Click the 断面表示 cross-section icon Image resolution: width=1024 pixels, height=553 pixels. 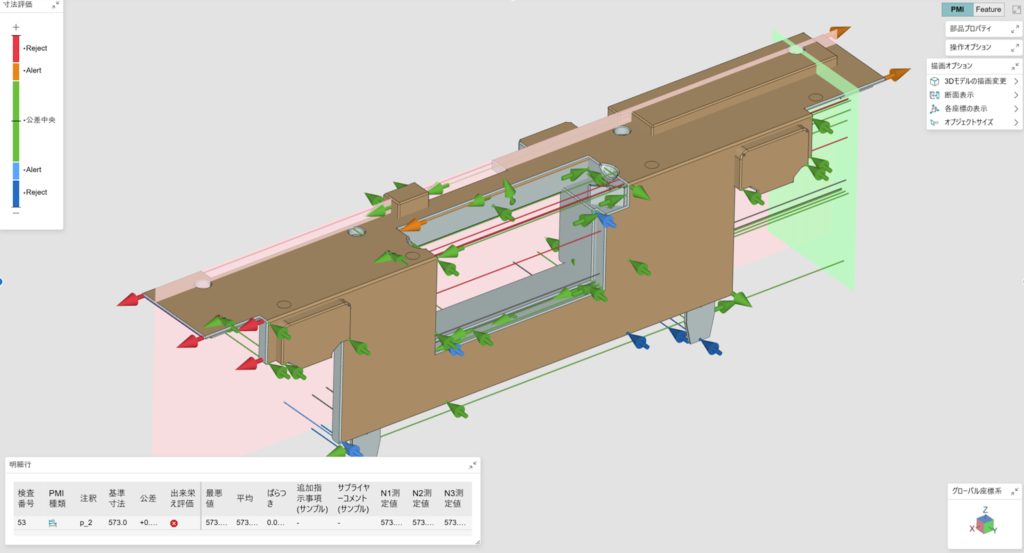(935, 95)
